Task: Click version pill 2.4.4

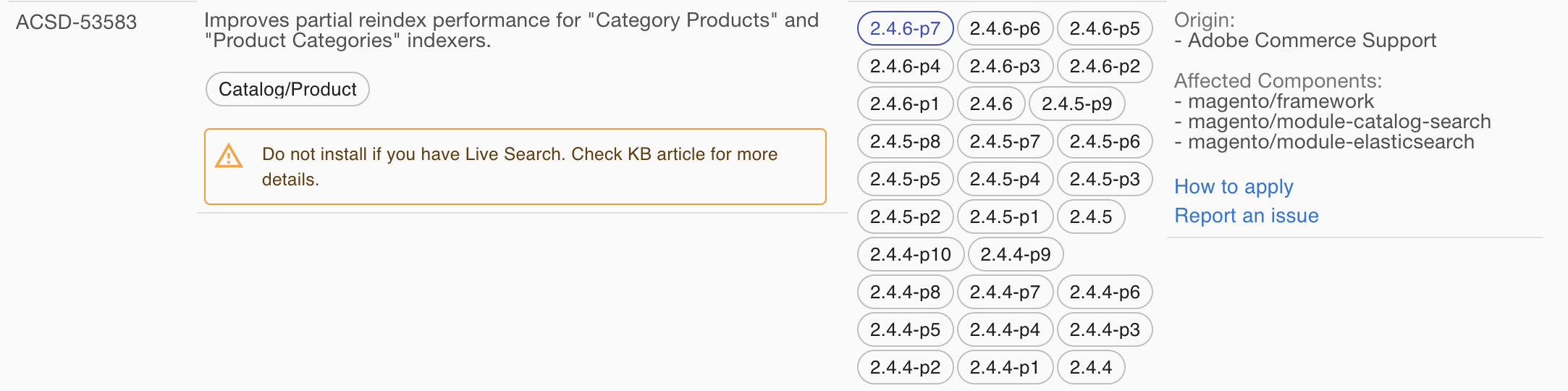Action: pos(1091,367)
